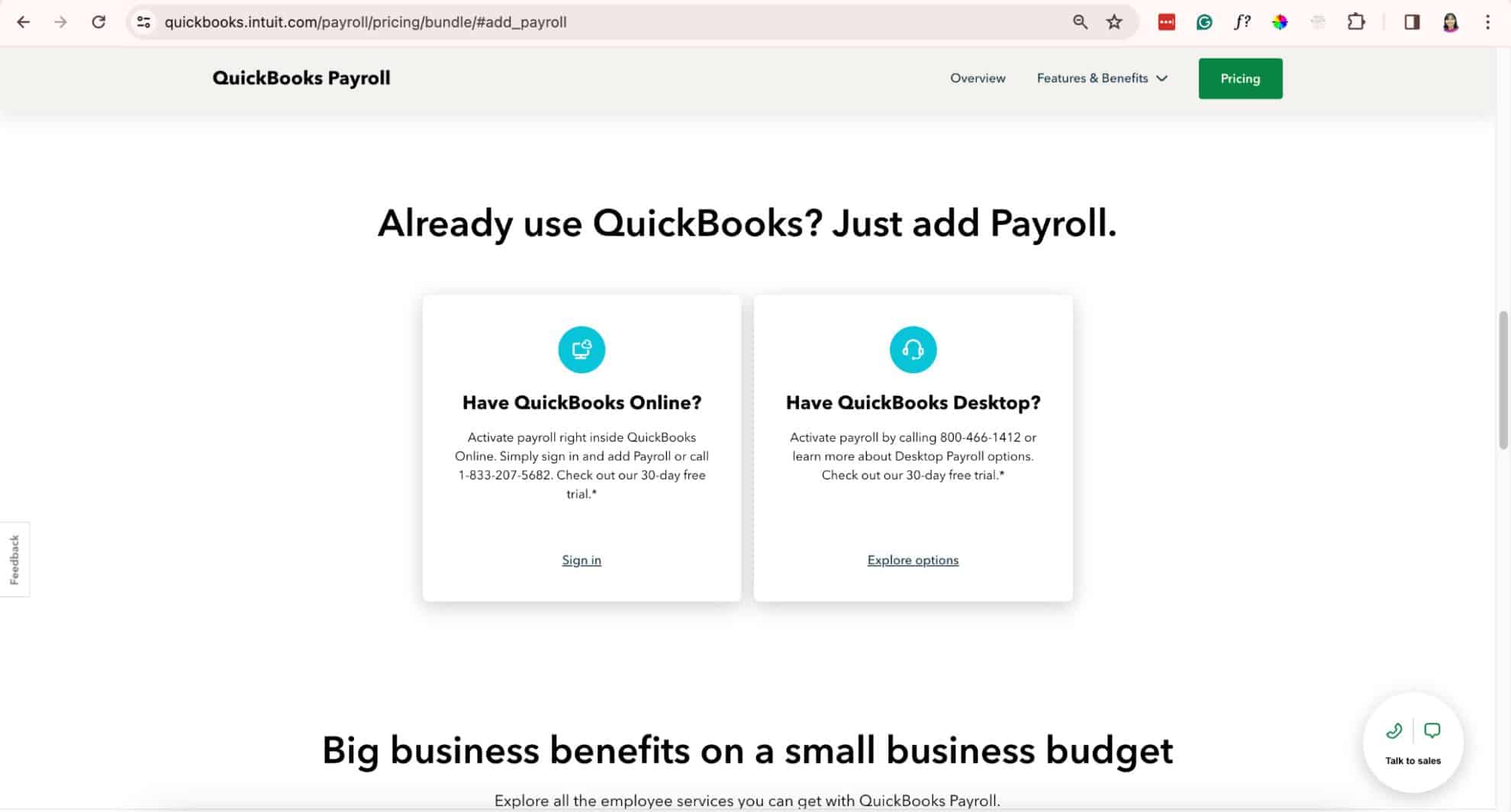
Task: Click the teal headset icon on Desktop card
Action: click(913, 350)
